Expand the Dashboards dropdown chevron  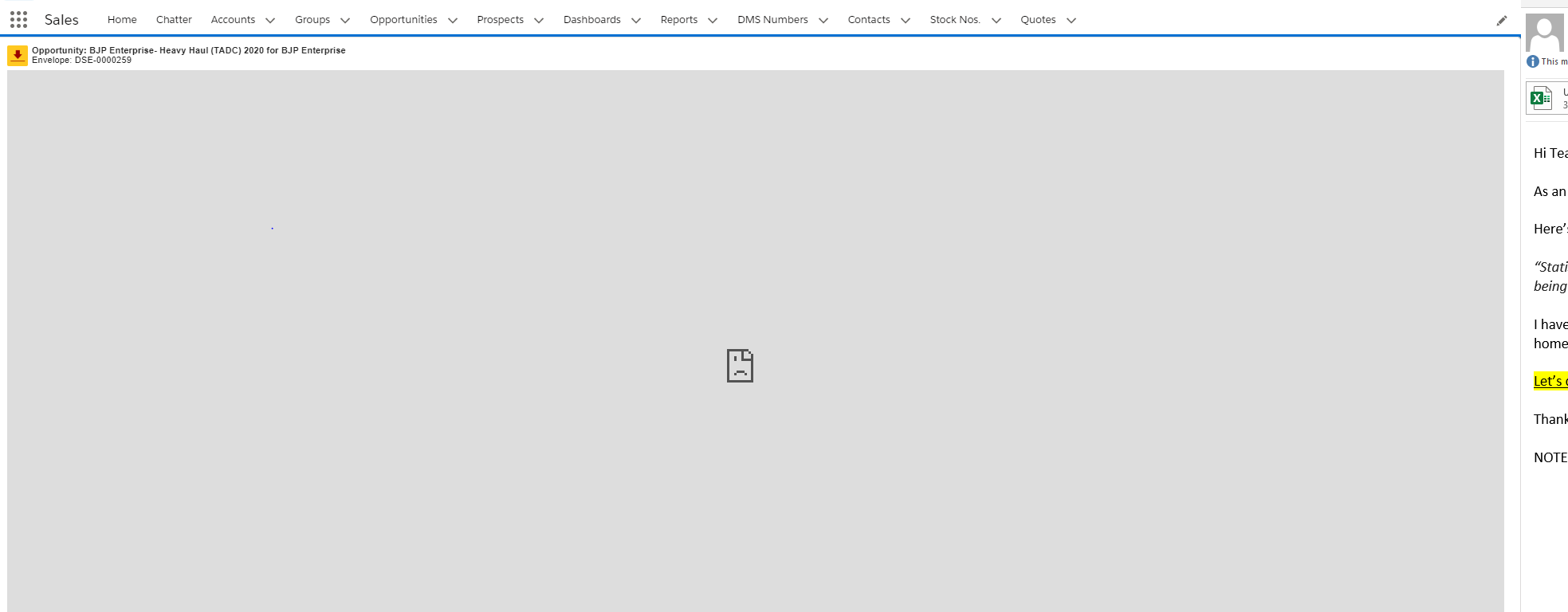pyautogui.click(x=636, y=21)
